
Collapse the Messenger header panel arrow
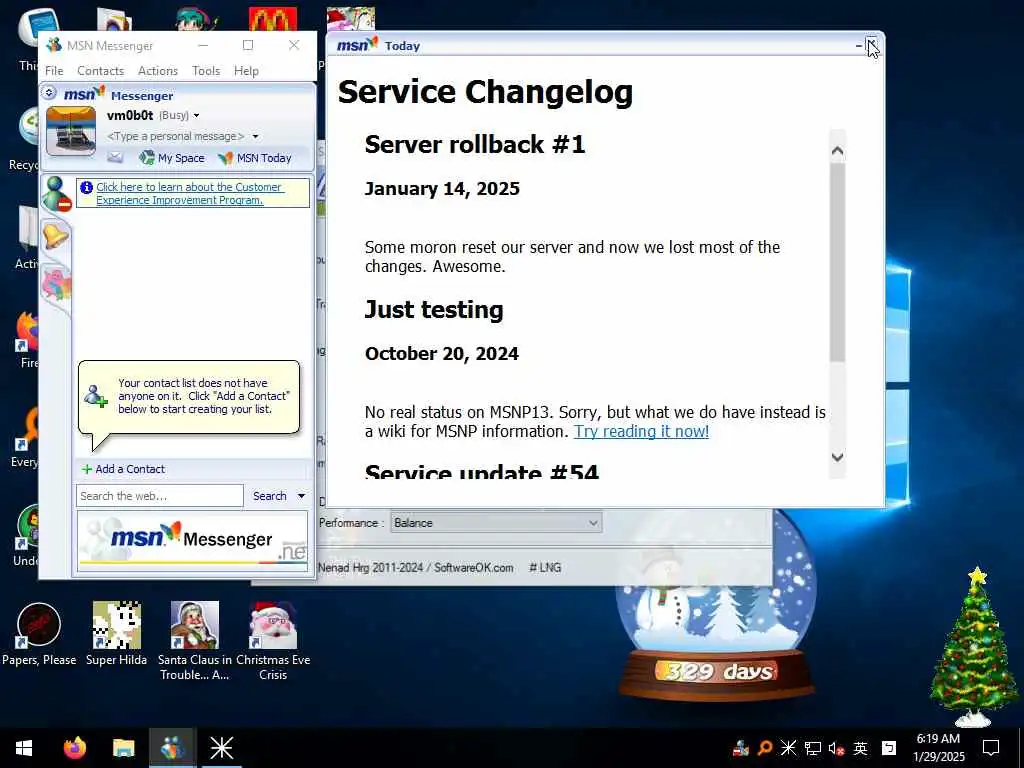(x=49, y=93)
